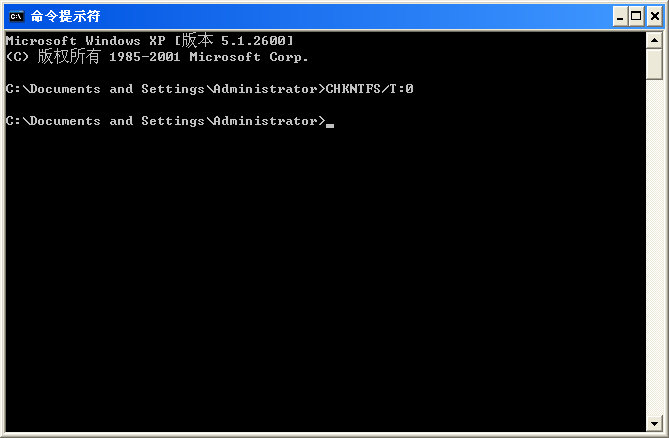Image resolution: width=669 pixels, height=438 pixels.
Task: Open the Command Prompt system menu icon
Action: (15, 16)
